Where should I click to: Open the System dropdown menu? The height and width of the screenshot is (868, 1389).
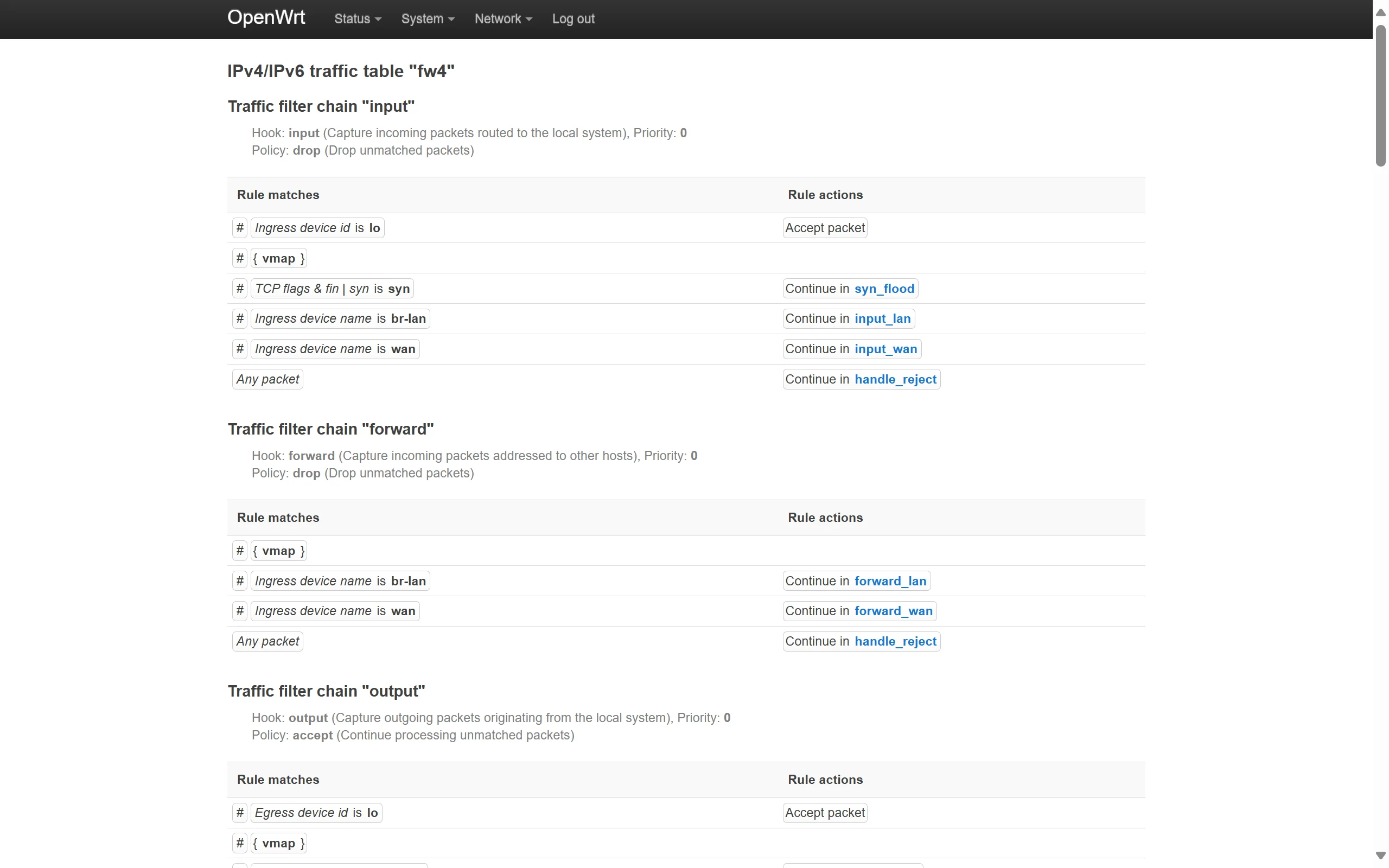click(428, 19)
